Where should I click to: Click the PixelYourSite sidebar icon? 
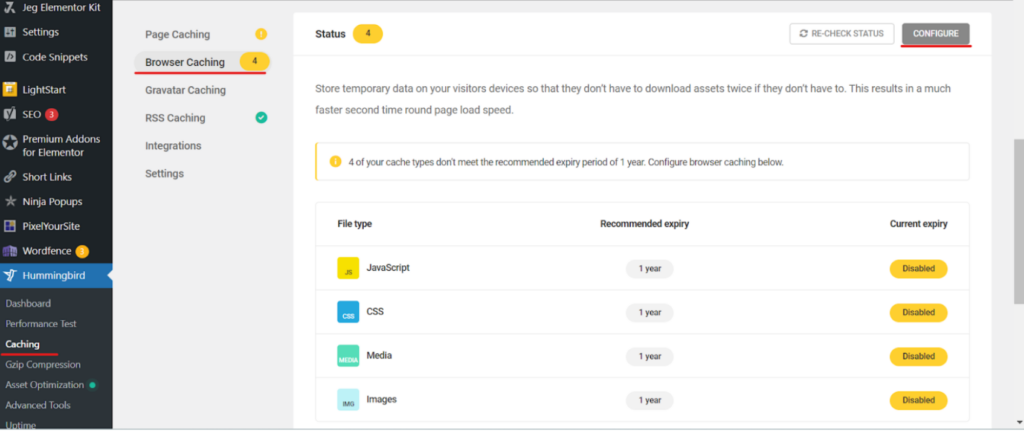pos(10,226)
